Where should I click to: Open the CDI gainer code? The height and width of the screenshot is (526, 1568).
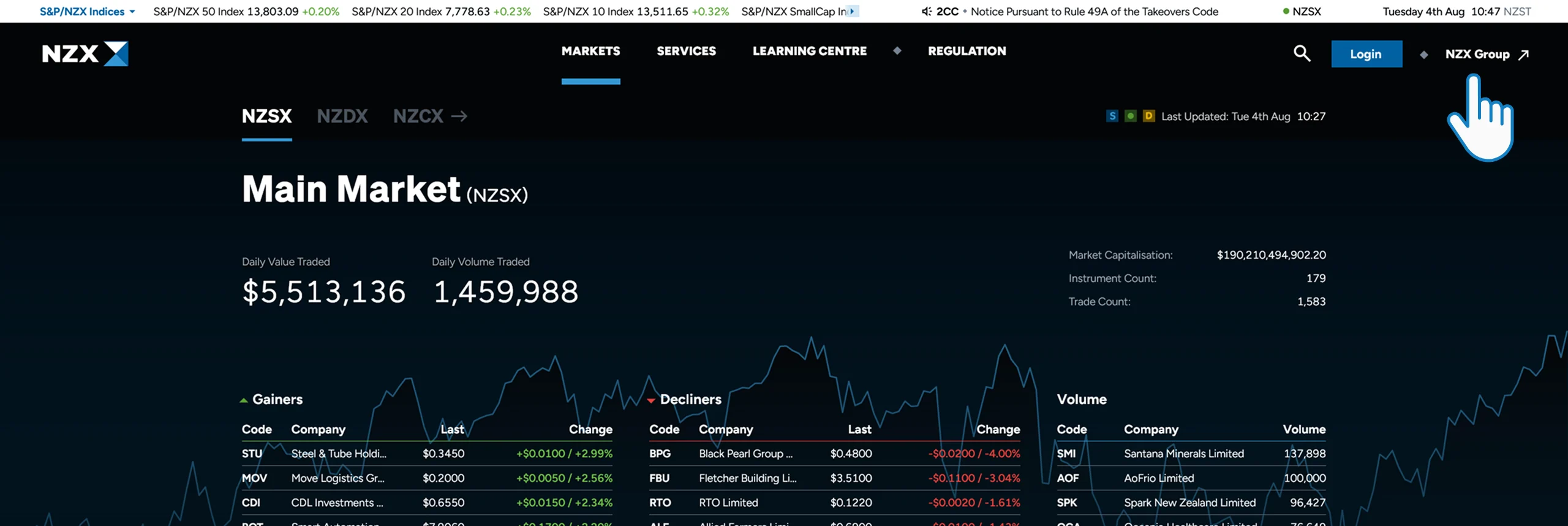[x=251, y=503]
